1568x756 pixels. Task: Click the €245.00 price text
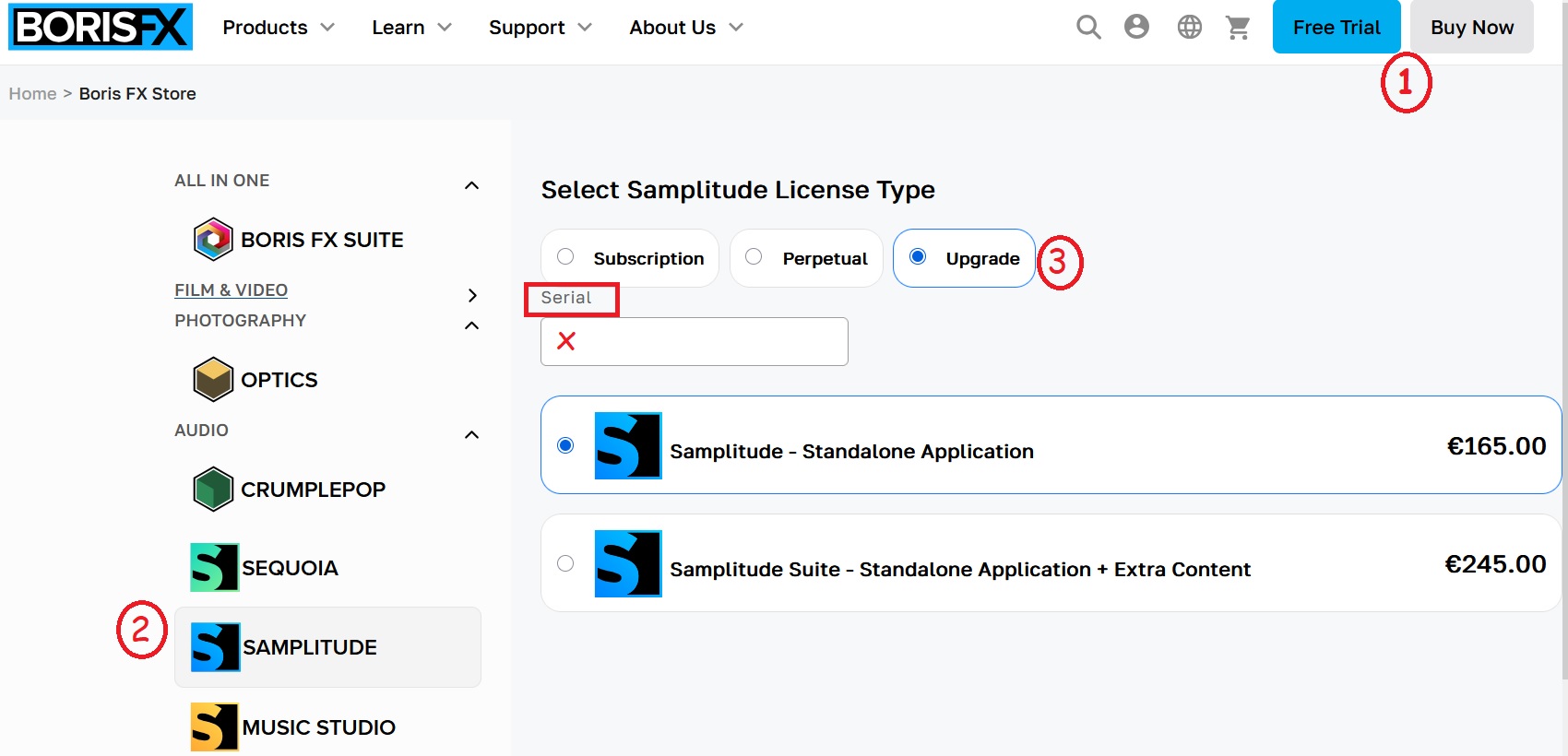1495,564
